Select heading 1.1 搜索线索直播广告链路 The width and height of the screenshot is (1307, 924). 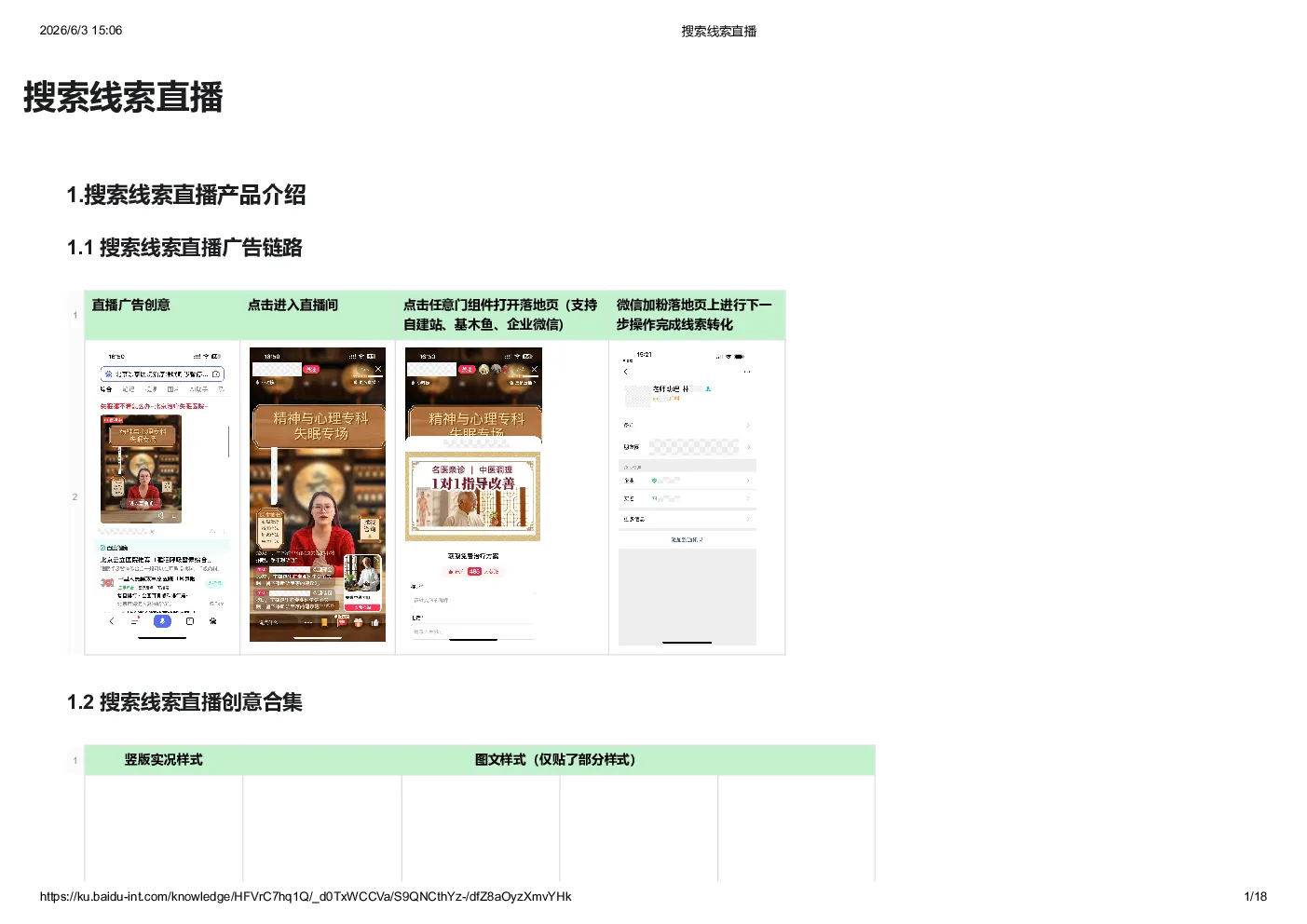coord(184,248)
